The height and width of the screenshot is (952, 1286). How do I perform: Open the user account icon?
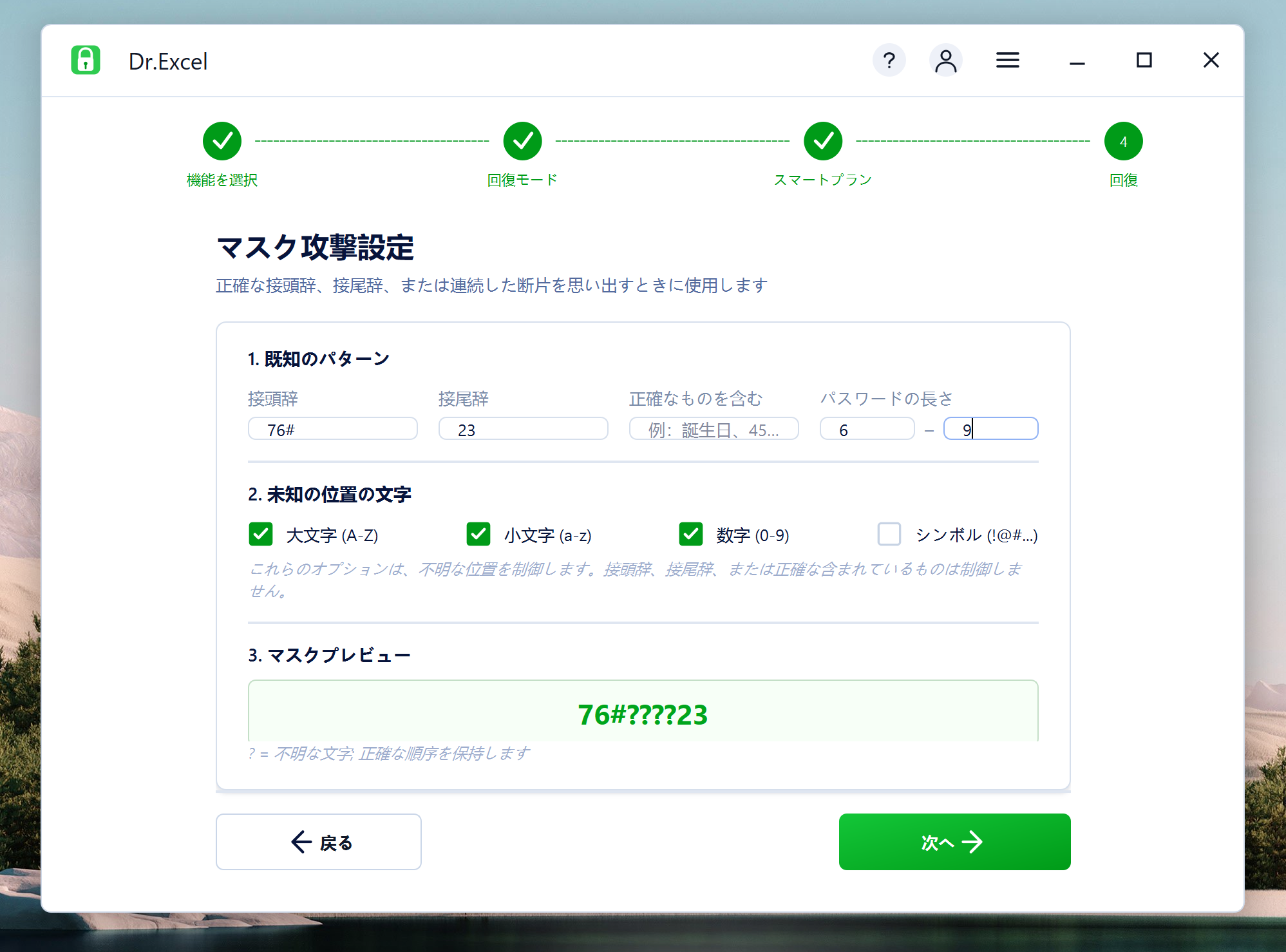point(945,61)
